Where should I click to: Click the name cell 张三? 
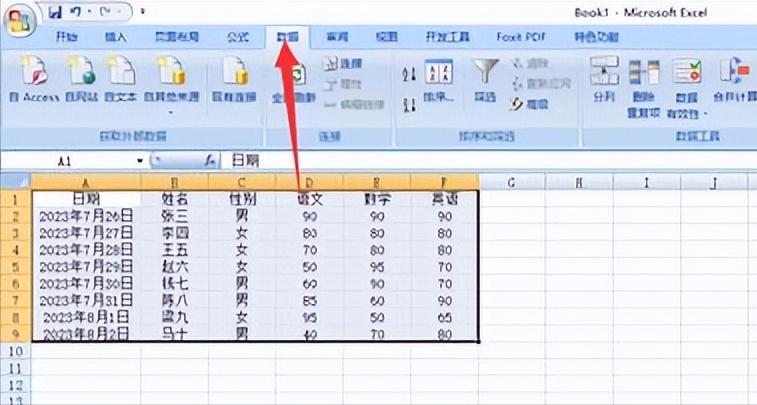pos(174,216)
